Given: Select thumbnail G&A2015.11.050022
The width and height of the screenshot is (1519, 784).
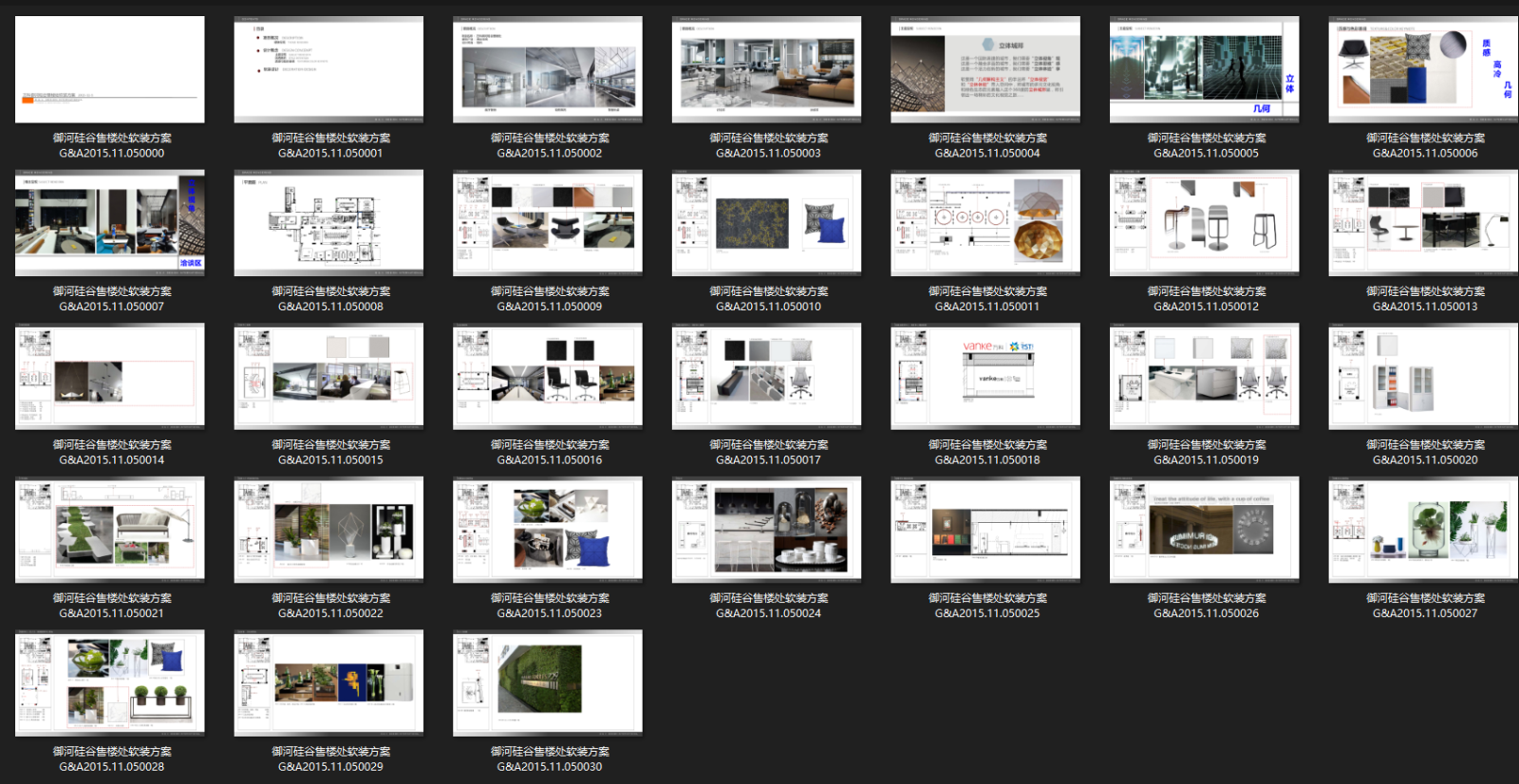Looking at the screenshot, I should (328, 530).
